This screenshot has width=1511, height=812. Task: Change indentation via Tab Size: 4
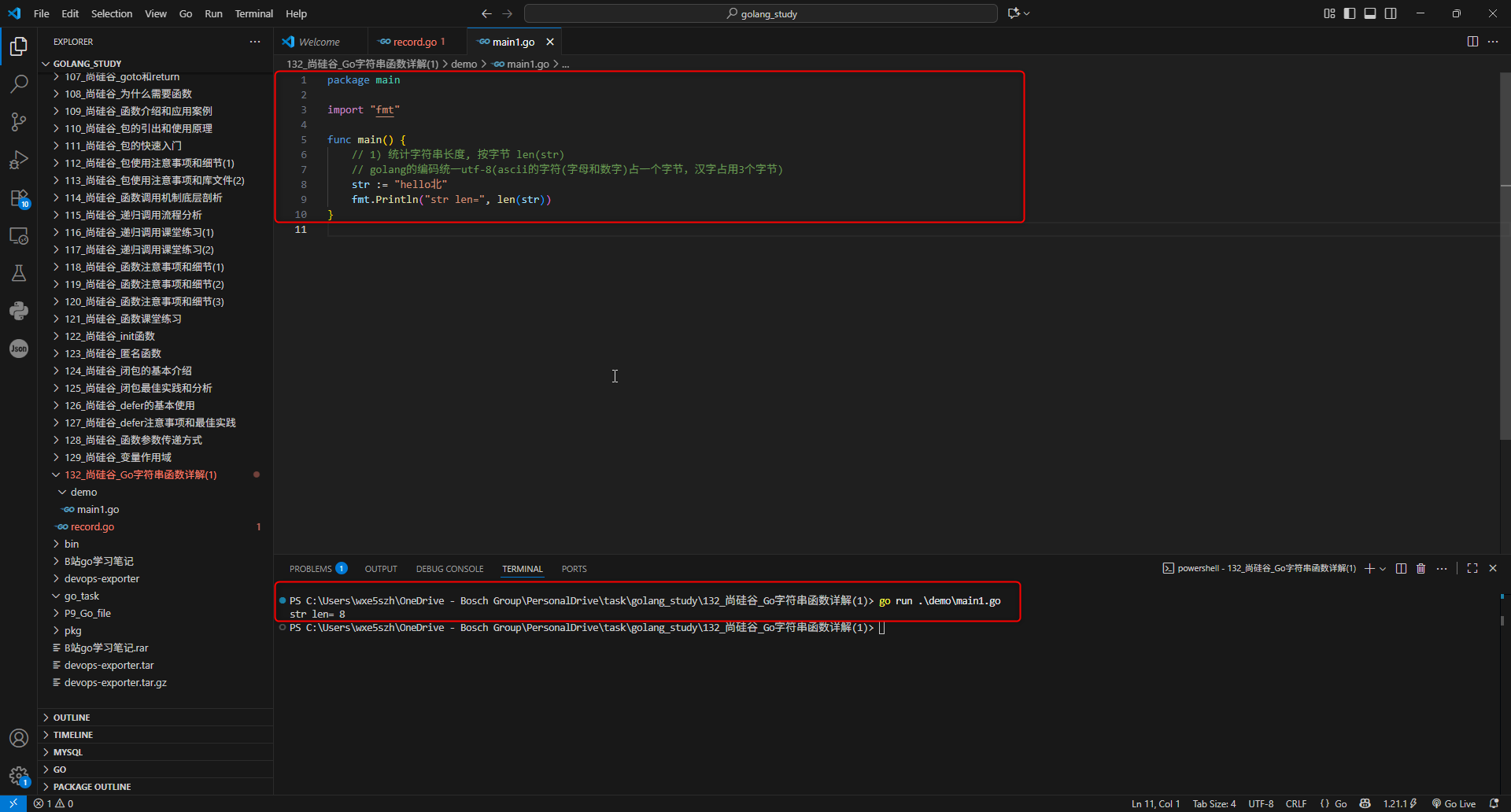coord(1214,803)
